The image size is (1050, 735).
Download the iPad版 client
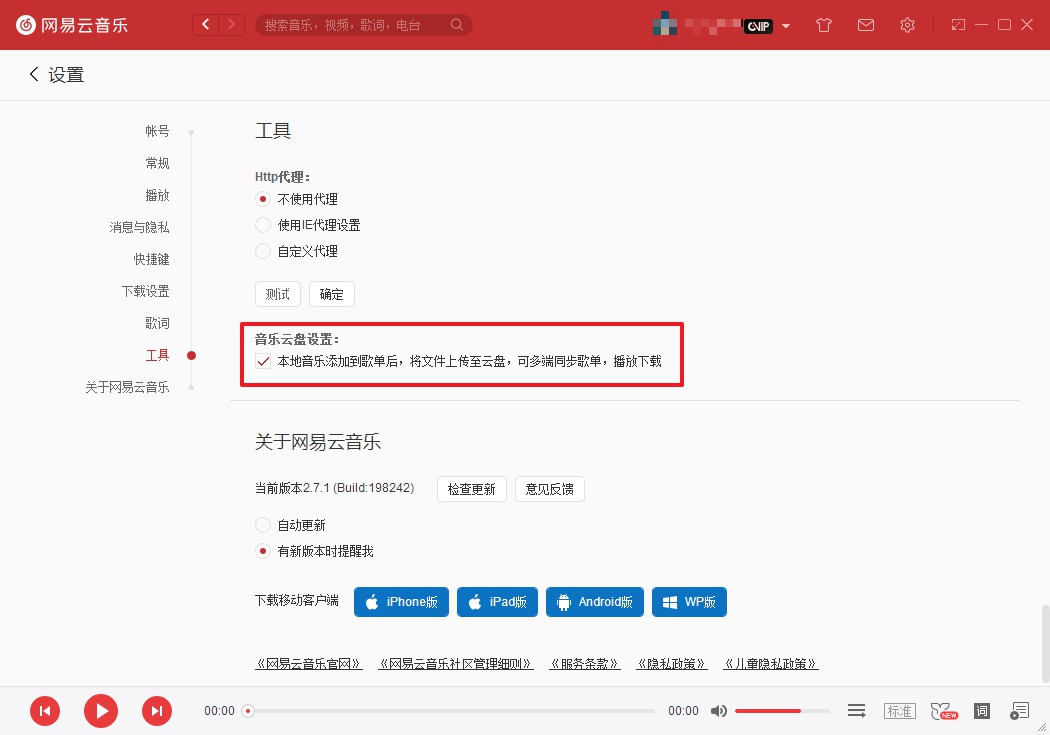coord(498,602)
